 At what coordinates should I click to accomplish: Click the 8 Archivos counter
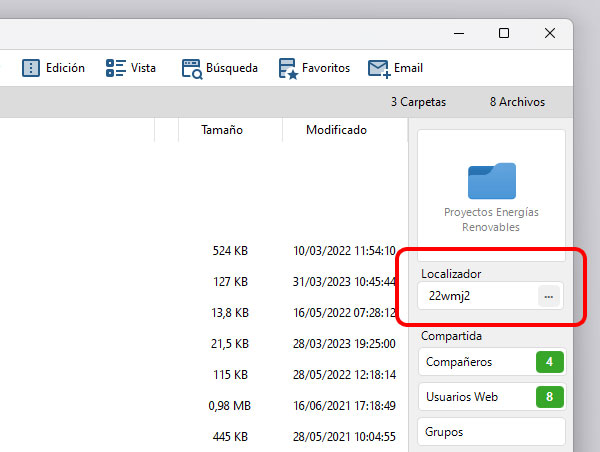click(x=517, y=102)
